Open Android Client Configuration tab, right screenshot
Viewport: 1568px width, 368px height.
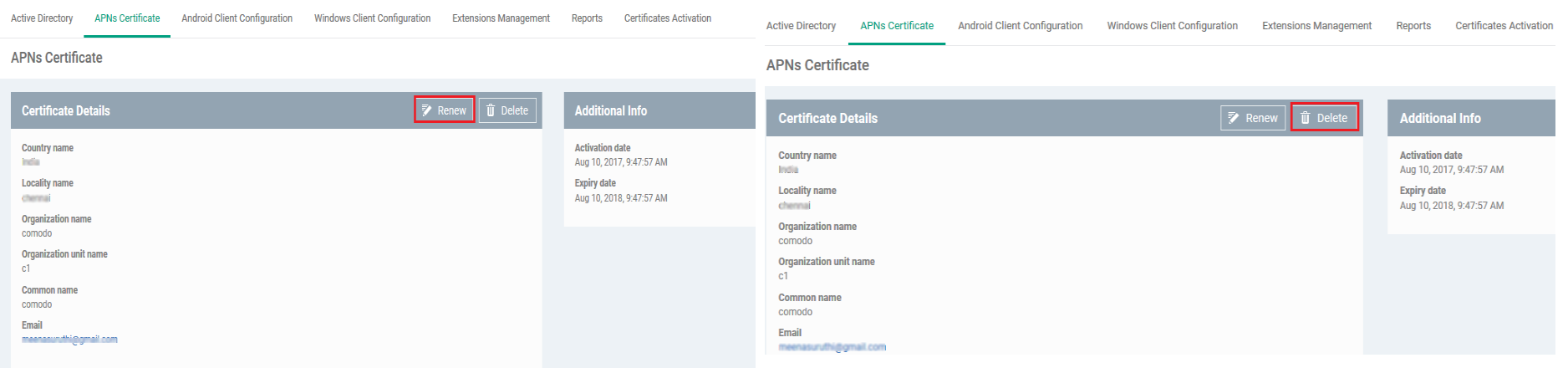1020,26
